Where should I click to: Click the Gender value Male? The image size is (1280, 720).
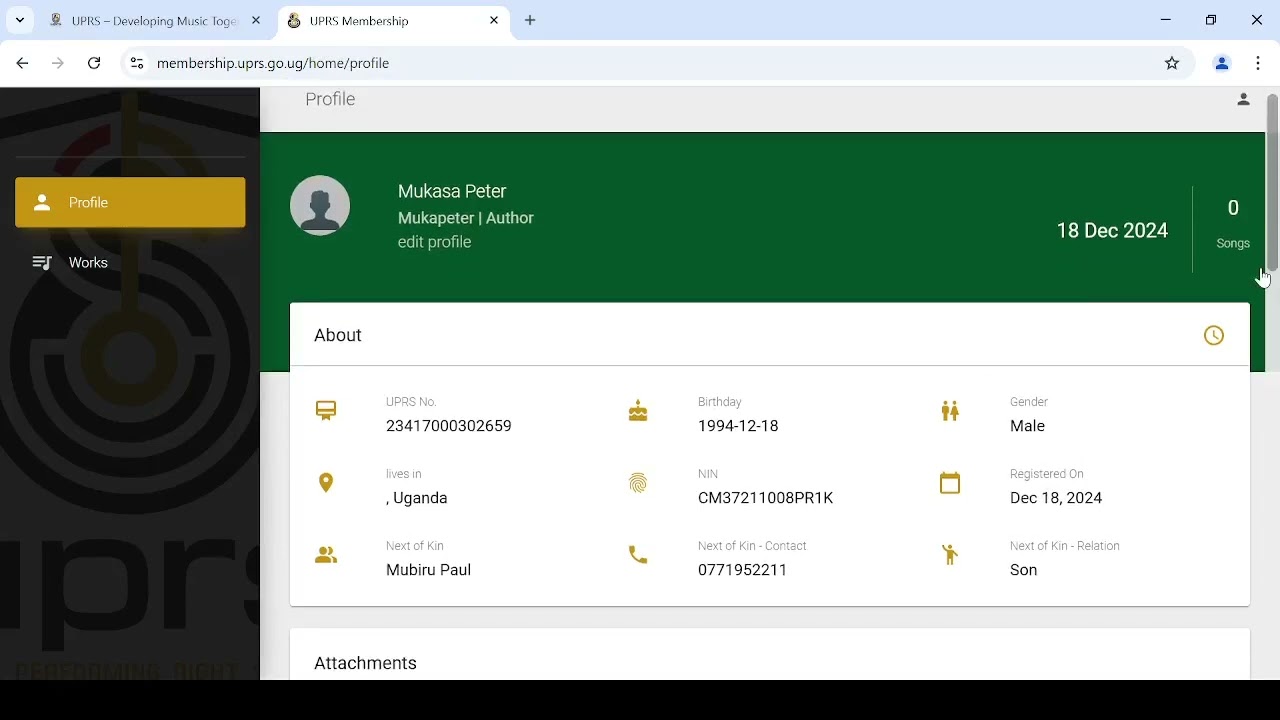[1027, 427]
